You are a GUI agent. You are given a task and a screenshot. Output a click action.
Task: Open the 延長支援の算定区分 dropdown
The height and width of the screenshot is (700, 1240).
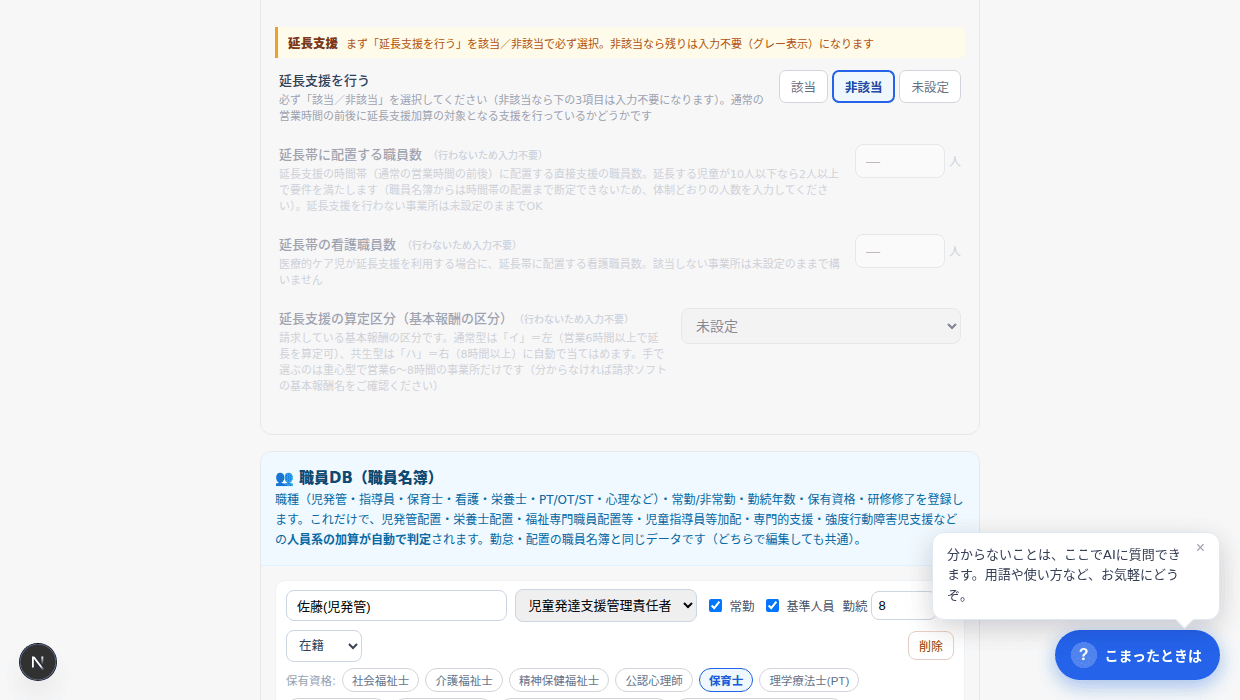[821, 326]
